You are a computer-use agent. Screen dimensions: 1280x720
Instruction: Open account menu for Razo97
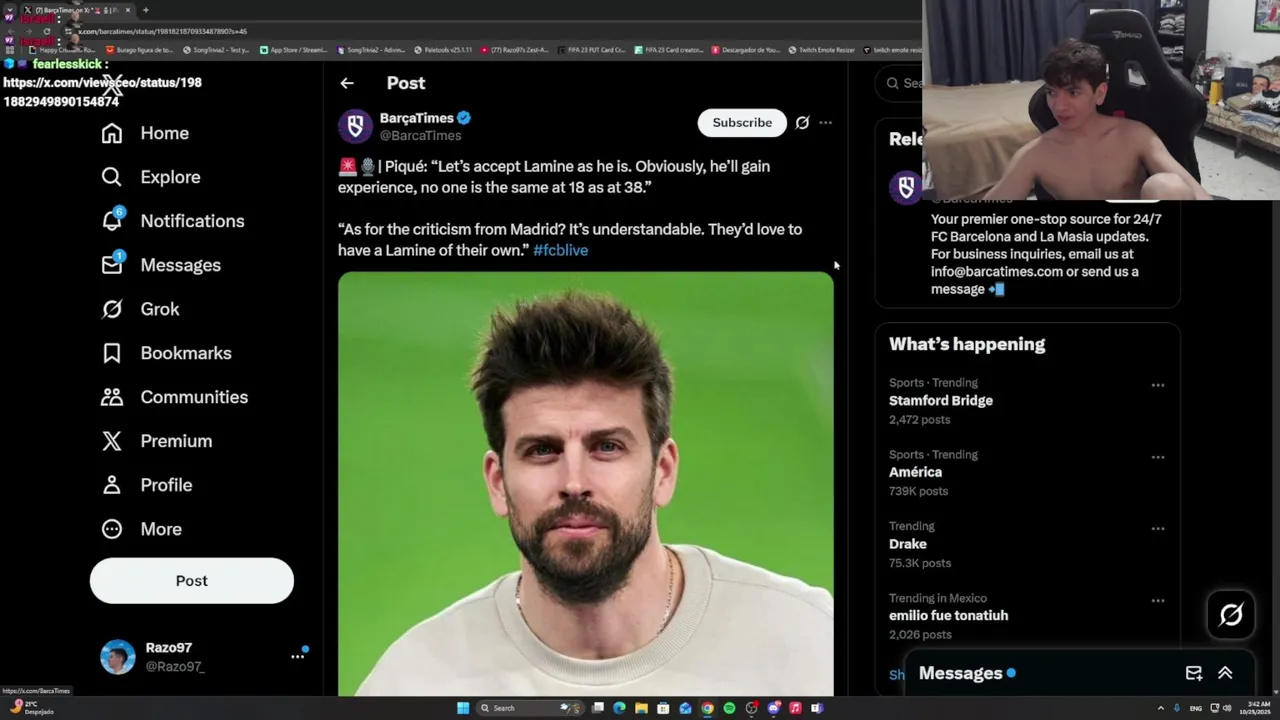click(x=297, y=656)
